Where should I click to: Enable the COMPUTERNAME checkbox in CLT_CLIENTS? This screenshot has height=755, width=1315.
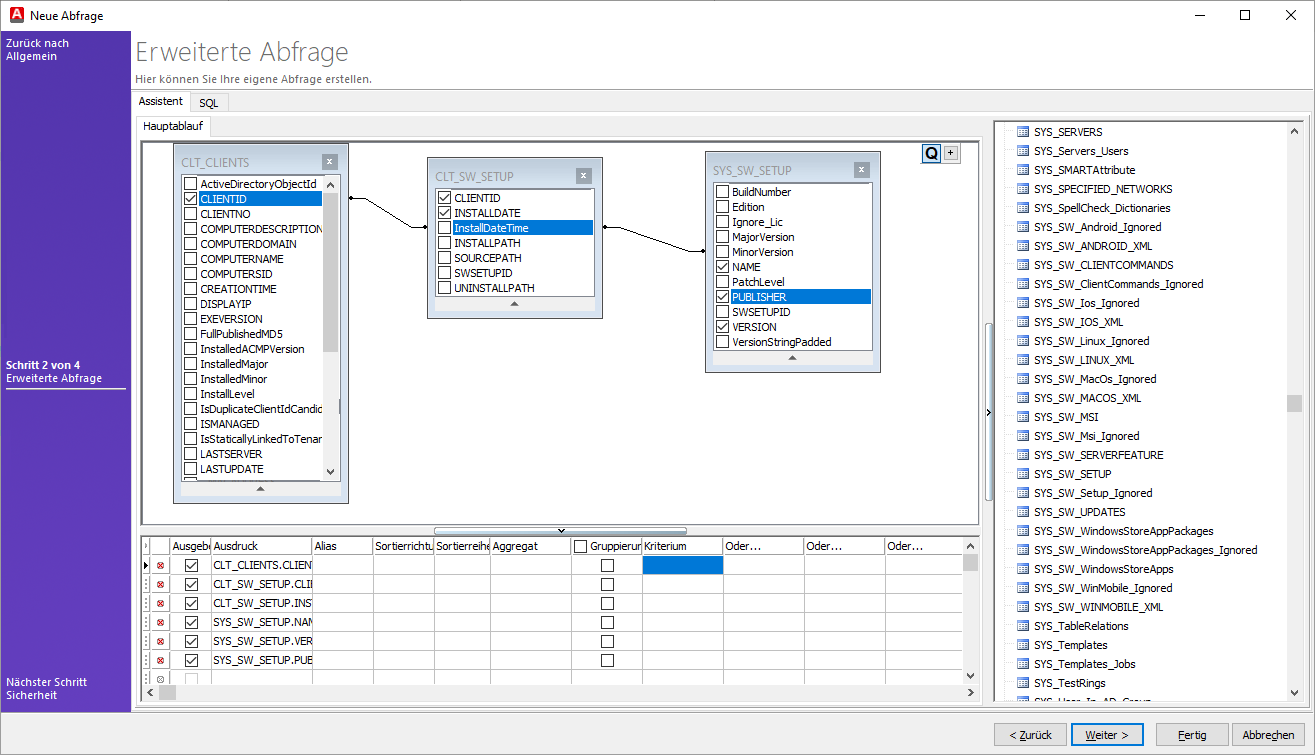pyautogui.click(x=190, y=259)
